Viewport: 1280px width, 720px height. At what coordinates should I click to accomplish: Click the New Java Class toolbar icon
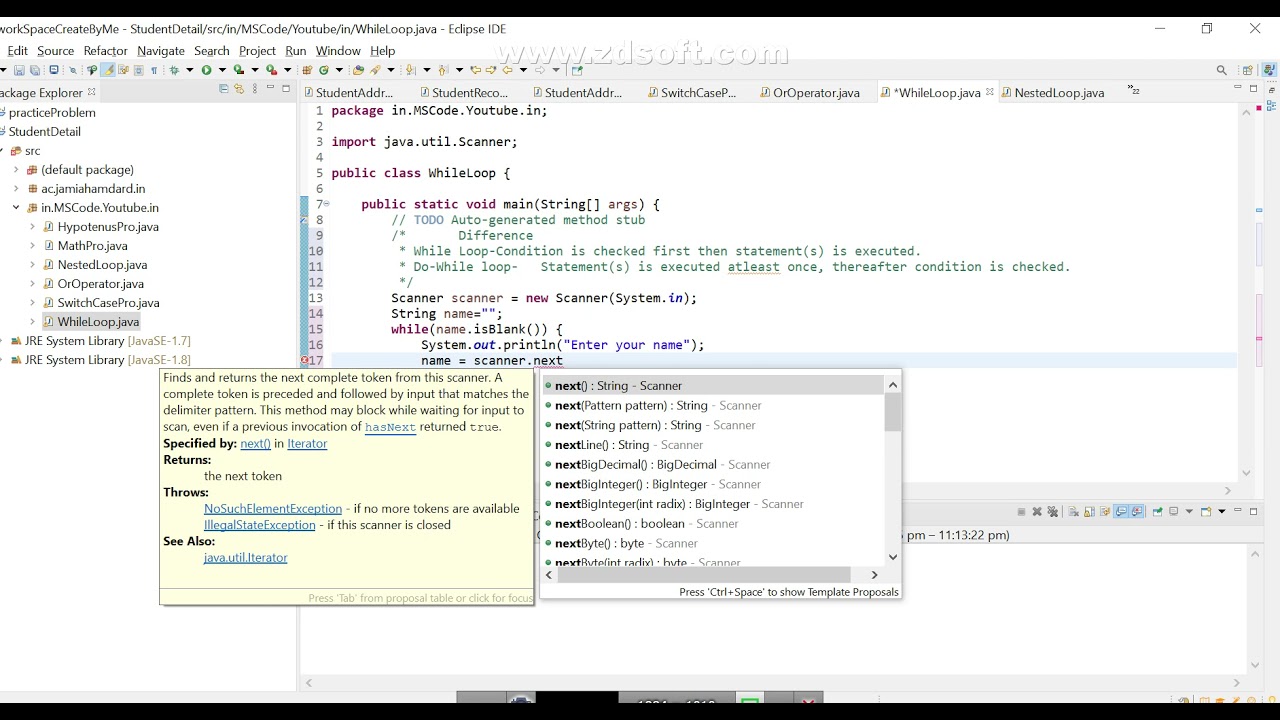tap(324, 70)
